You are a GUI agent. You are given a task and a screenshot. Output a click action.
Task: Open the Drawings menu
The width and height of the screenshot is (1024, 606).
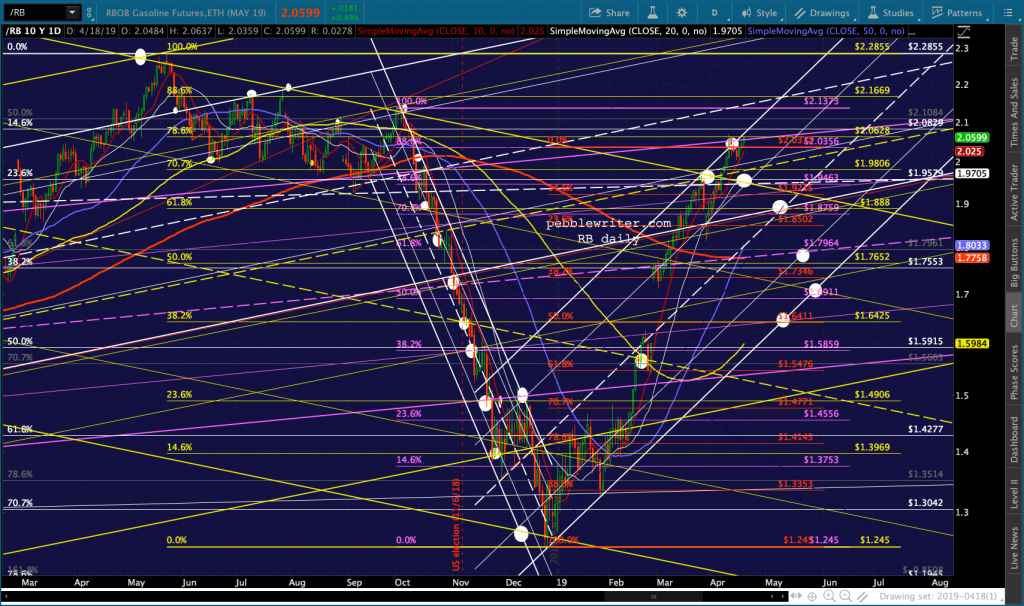(x=822, y=12)
